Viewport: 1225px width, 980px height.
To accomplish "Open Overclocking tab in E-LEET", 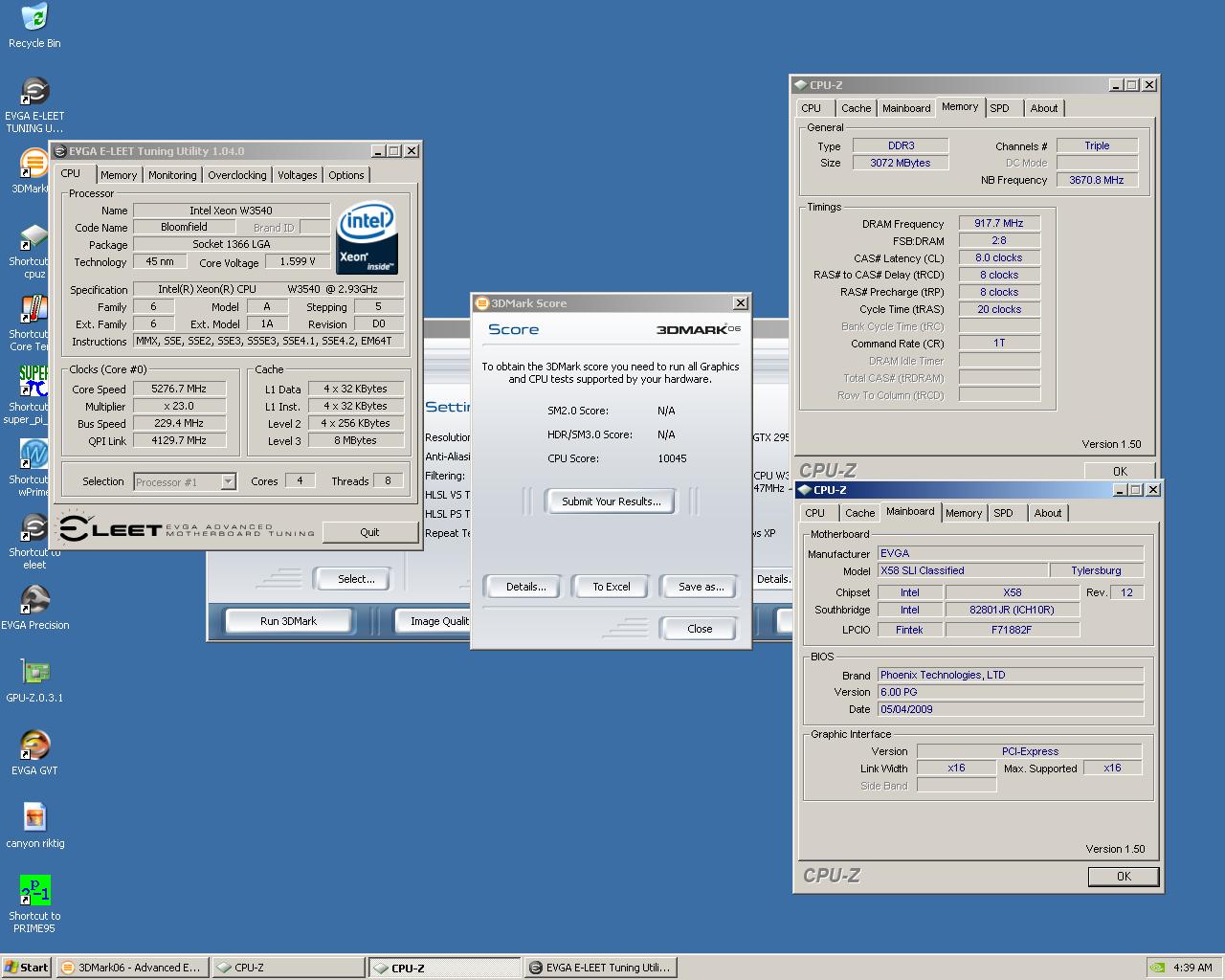I will coord(237,175).
